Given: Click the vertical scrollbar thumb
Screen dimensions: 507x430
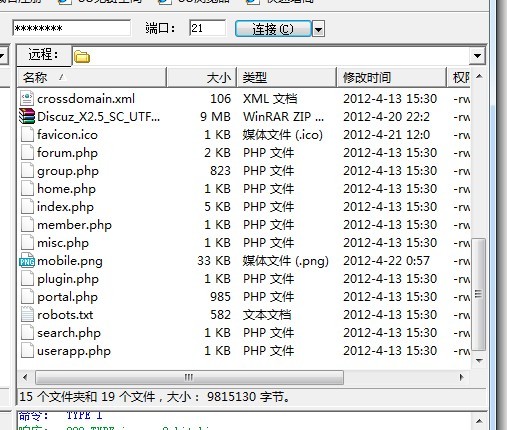Looking at the screenshot, I should tap(479, 294).
